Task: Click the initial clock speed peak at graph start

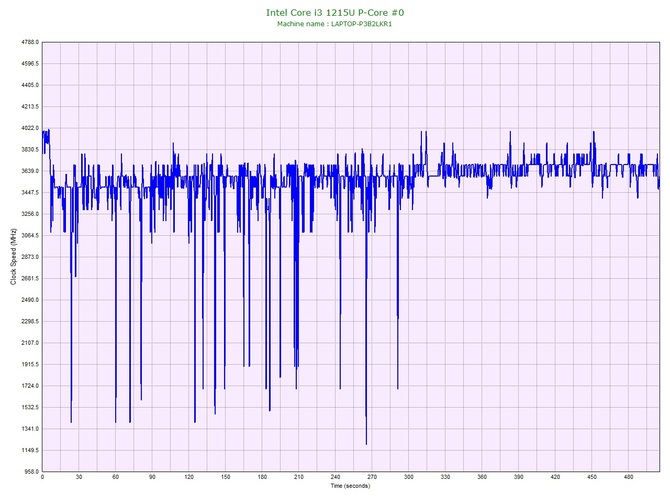Action: point(45,131)
